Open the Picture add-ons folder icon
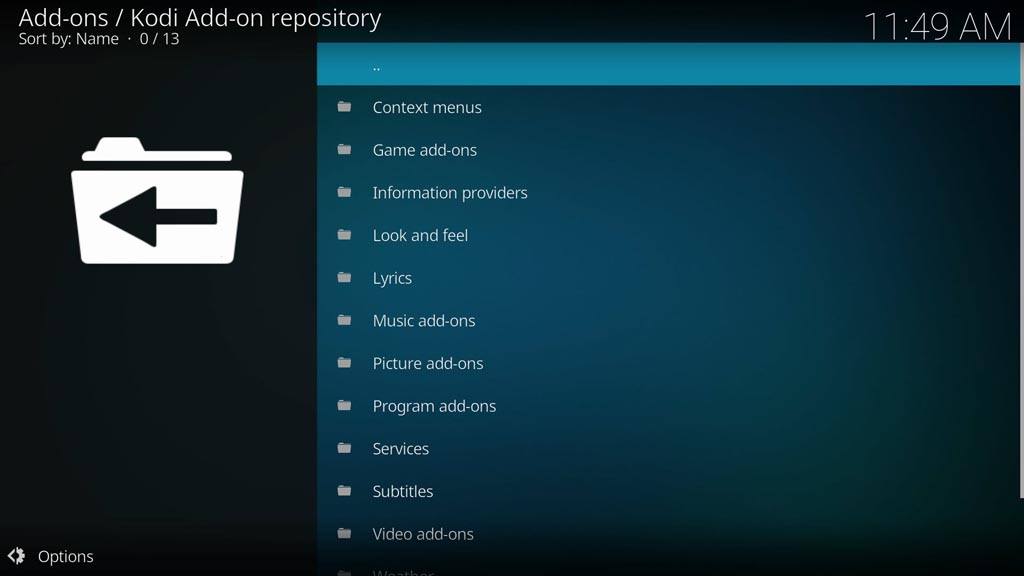1024x576 pixels. (x=344, y=362)
